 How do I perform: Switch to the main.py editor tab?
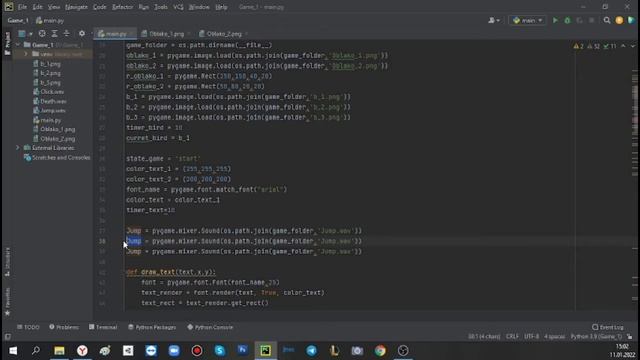click(115, 34)
